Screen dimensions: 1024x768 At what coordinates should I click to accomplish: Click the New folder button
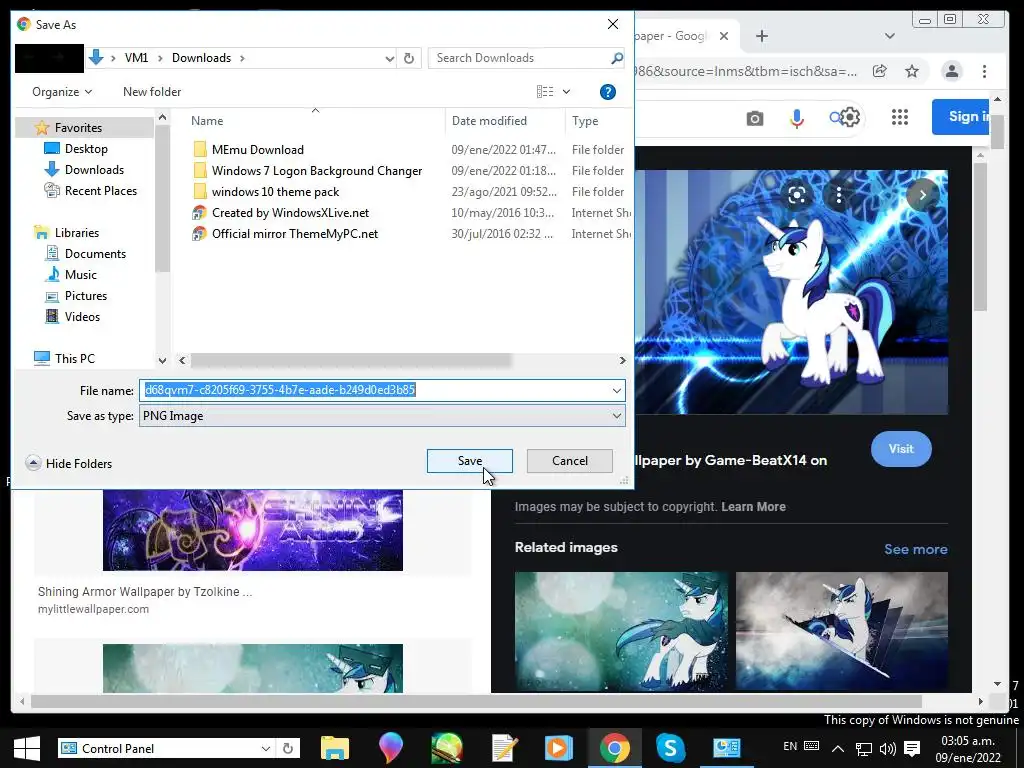tap(152, 92)
